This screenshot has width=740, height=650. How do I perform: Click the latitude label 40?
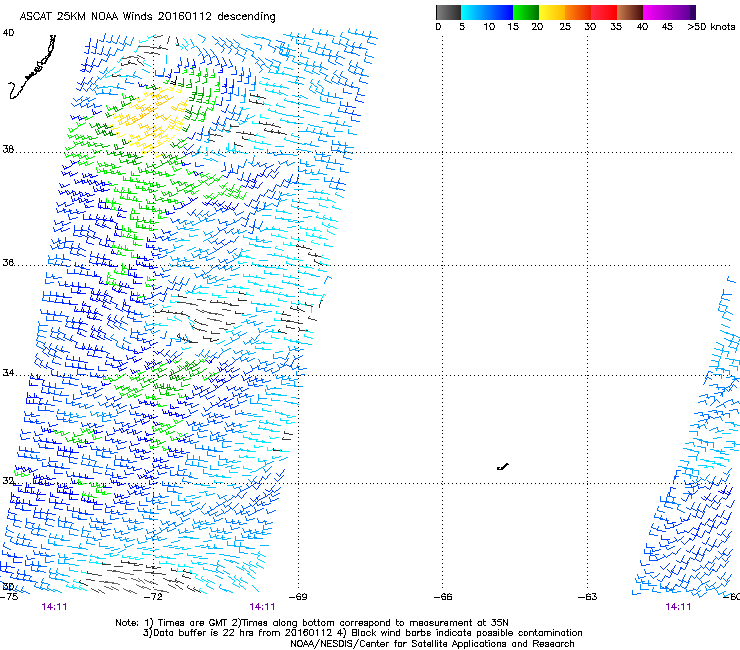pyautogui.click(x=8, y=33)
